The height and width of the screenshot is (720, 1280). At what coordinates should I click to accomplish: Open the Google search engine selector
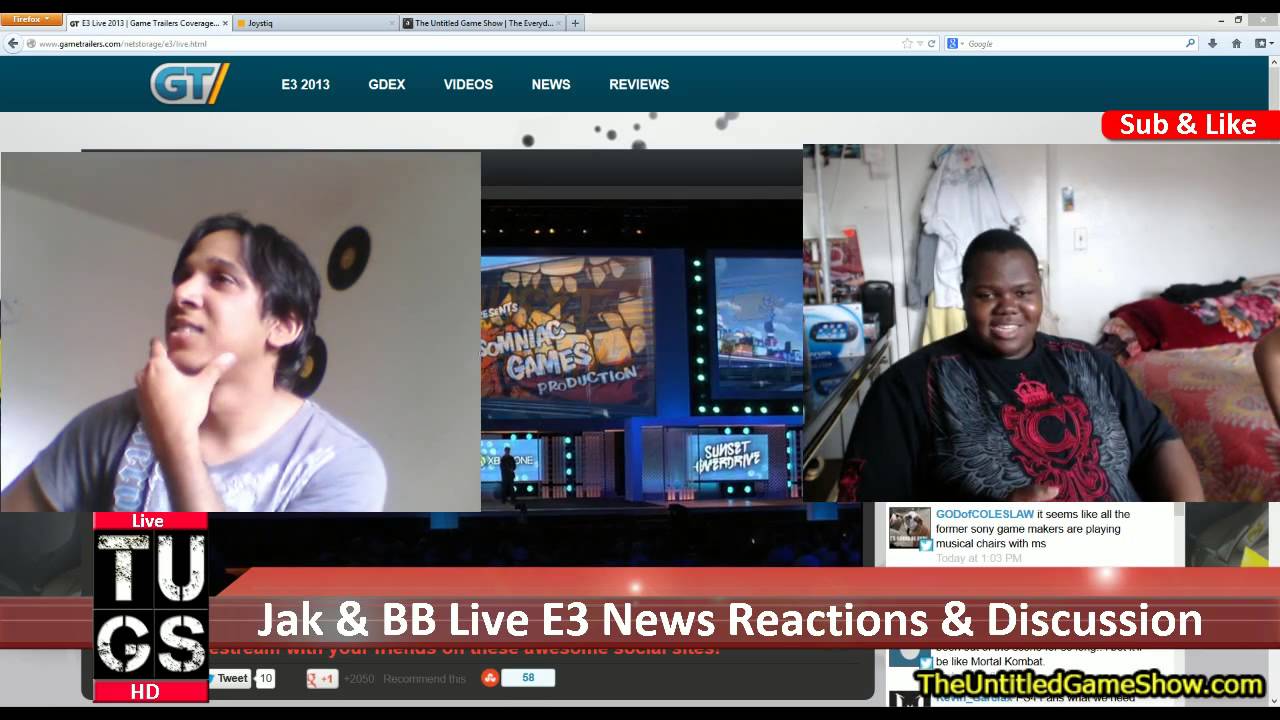point(955,44)
